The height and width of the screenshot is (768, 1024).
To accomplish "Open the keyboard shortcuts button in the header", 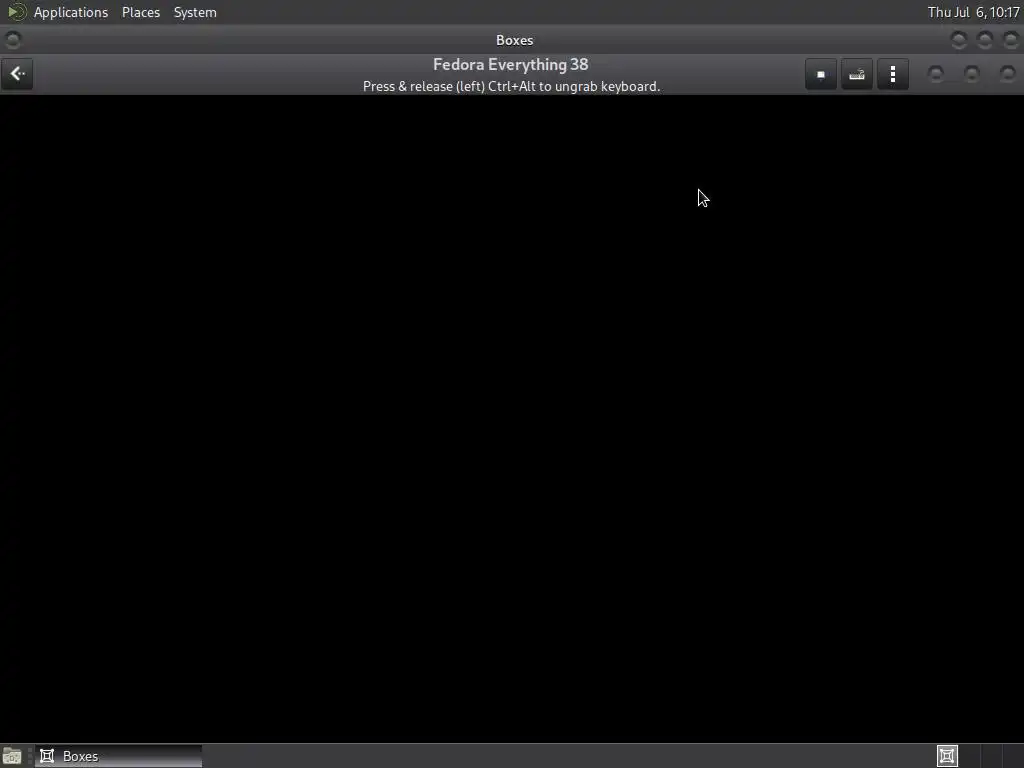I will (x=857, y=74).
